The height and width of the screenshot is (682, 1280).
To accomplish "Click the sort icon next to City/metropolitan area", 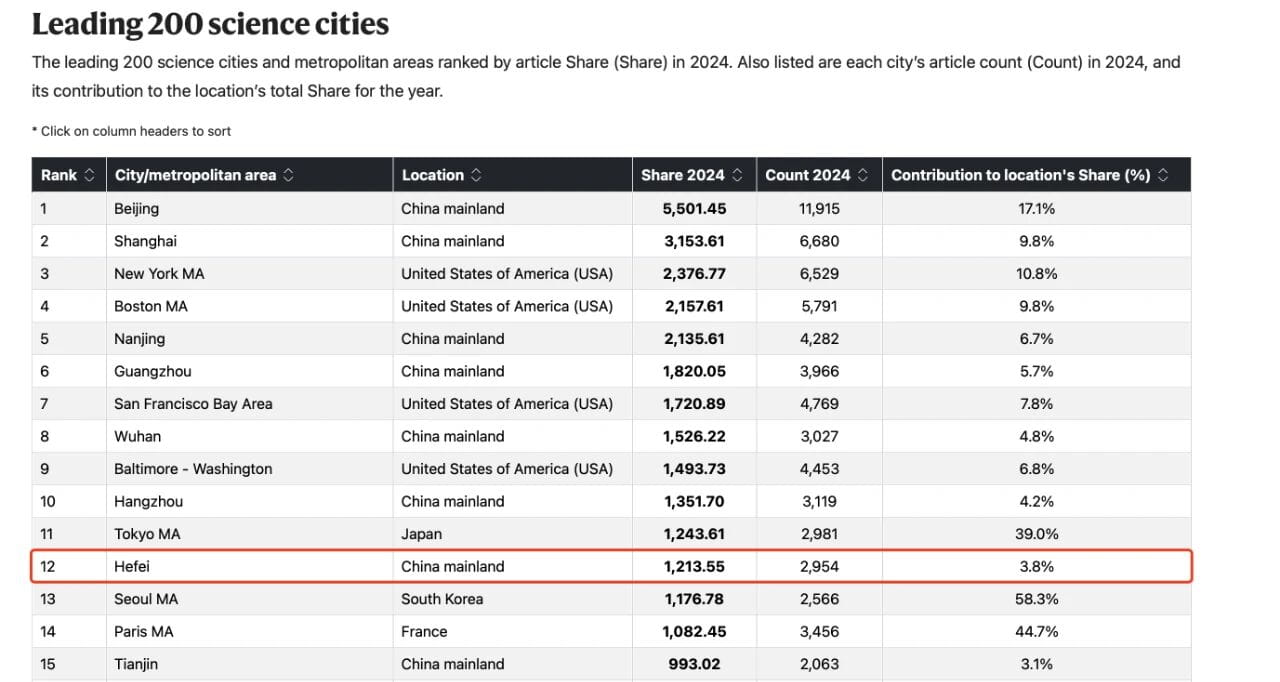I will coord(288,174).
